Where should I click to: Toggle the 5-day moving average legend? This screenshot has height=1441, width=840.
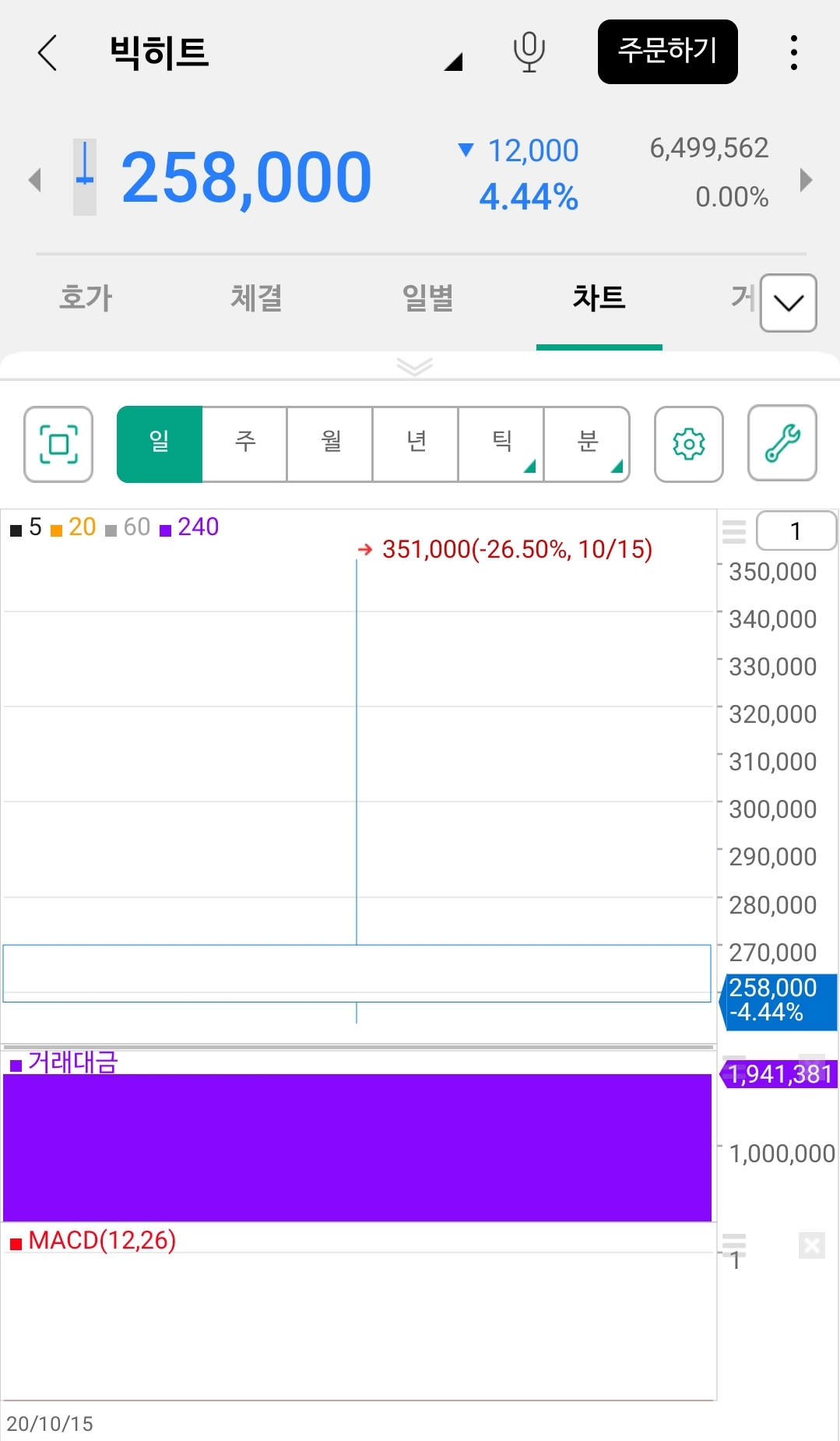[26, 527]
